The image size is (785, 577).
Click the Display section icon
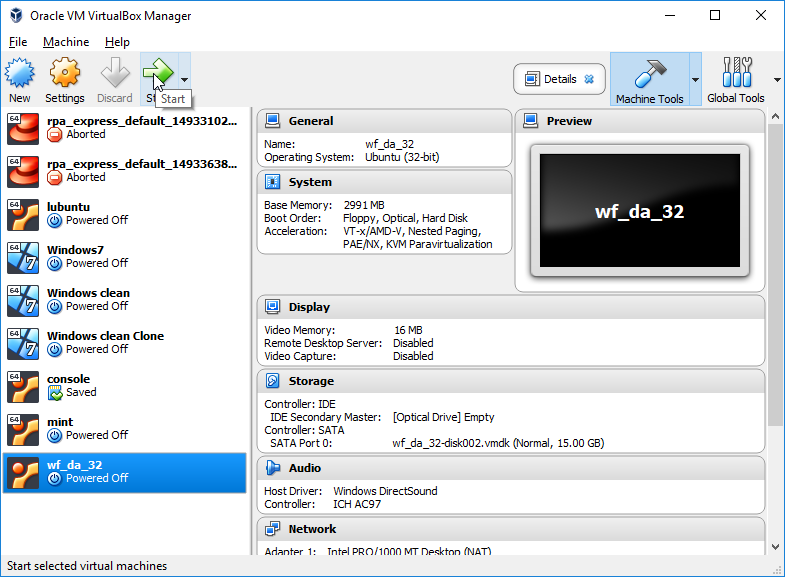tap(272, 306)
